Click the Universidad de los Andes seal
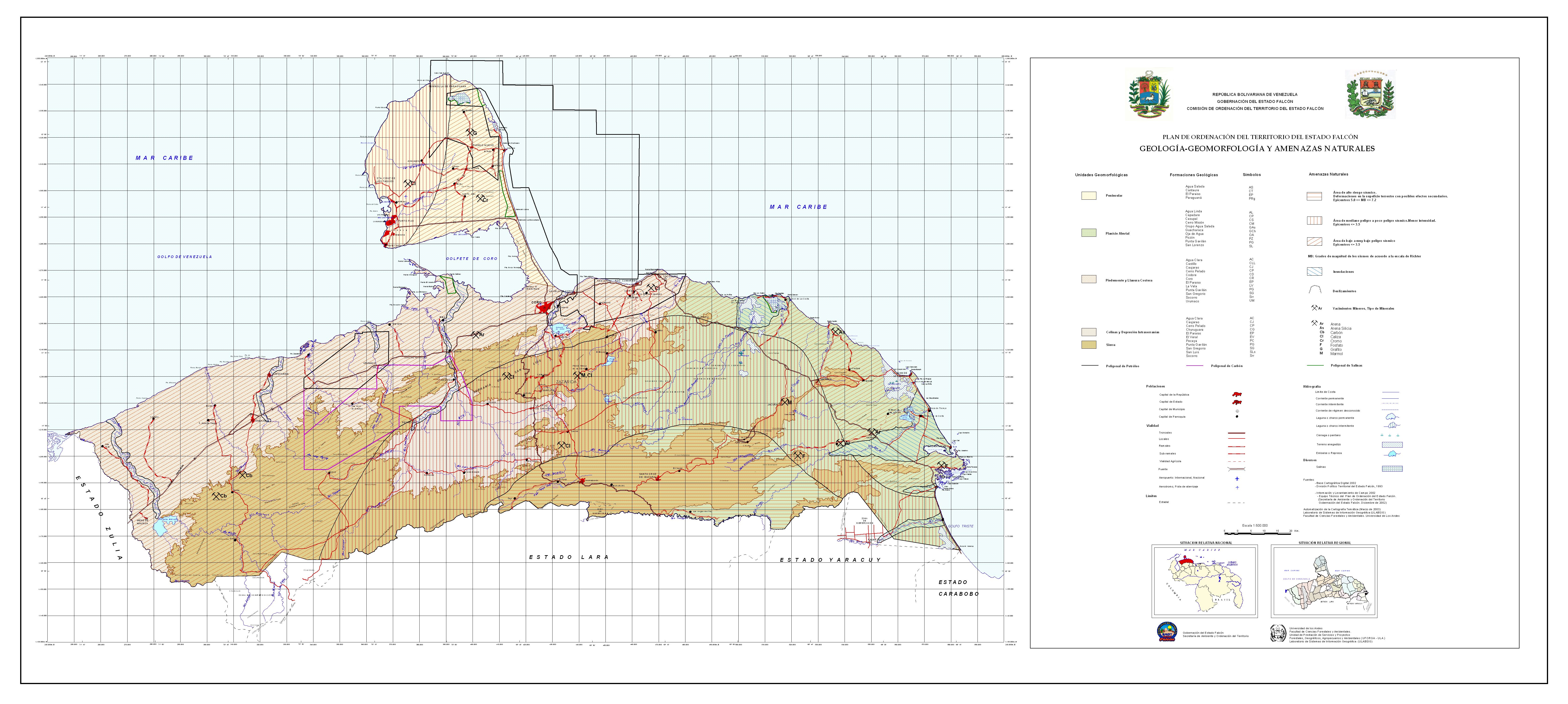 (x=1278, y=633)
